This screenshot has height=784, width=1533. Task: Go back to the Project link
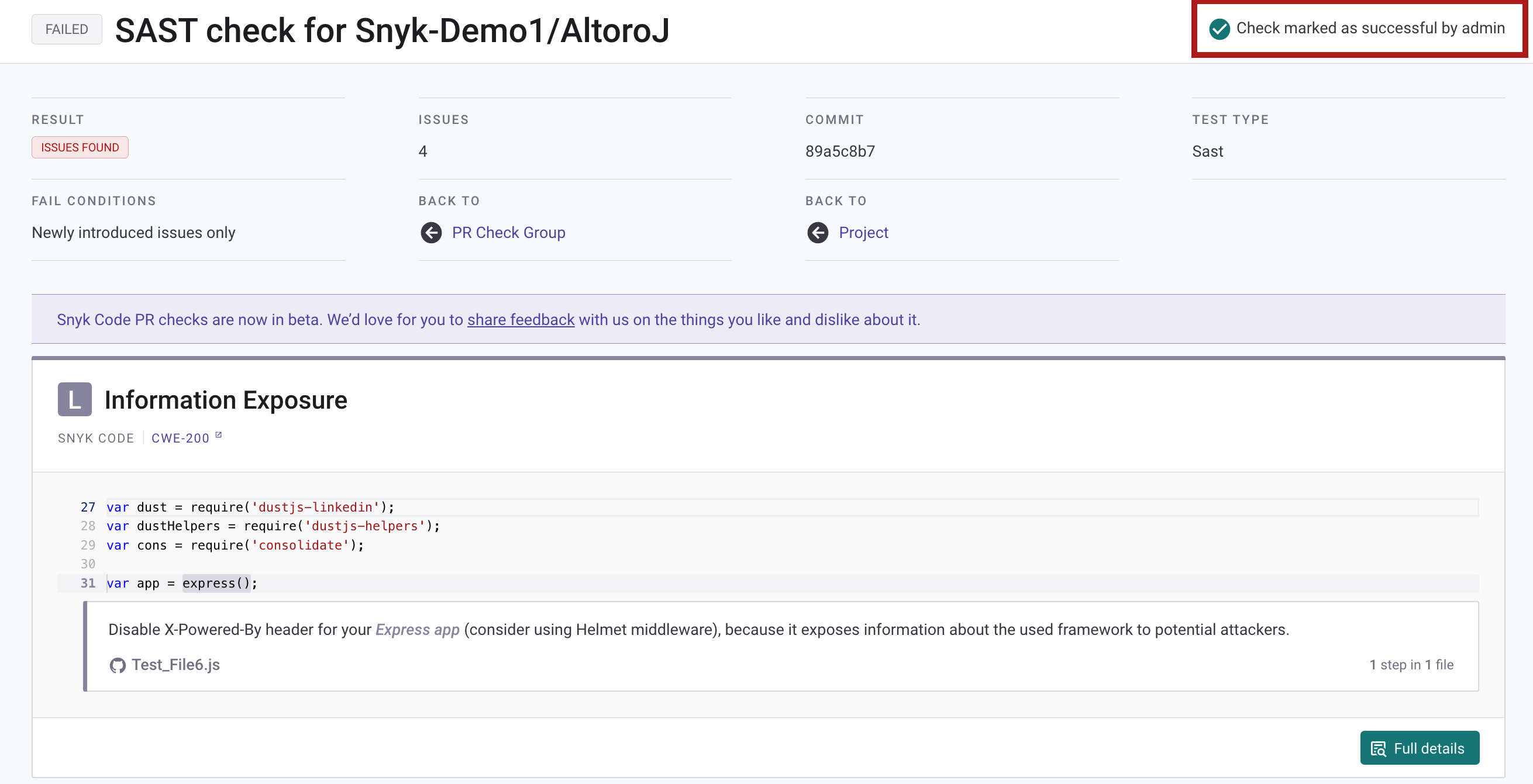point(863,233)
